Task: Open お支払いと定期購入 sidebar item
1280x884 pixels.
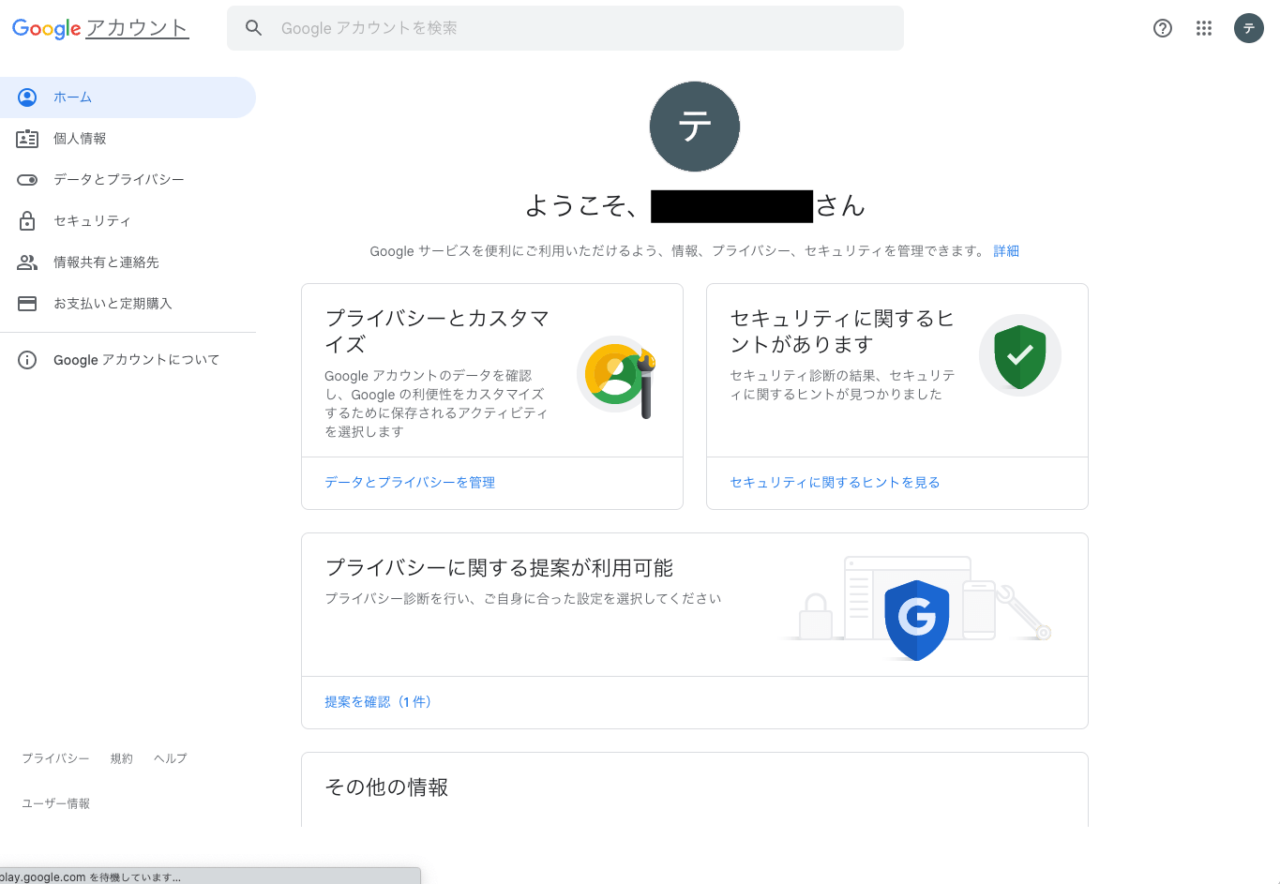Action: pyautogui.click(x=112, y=303)
